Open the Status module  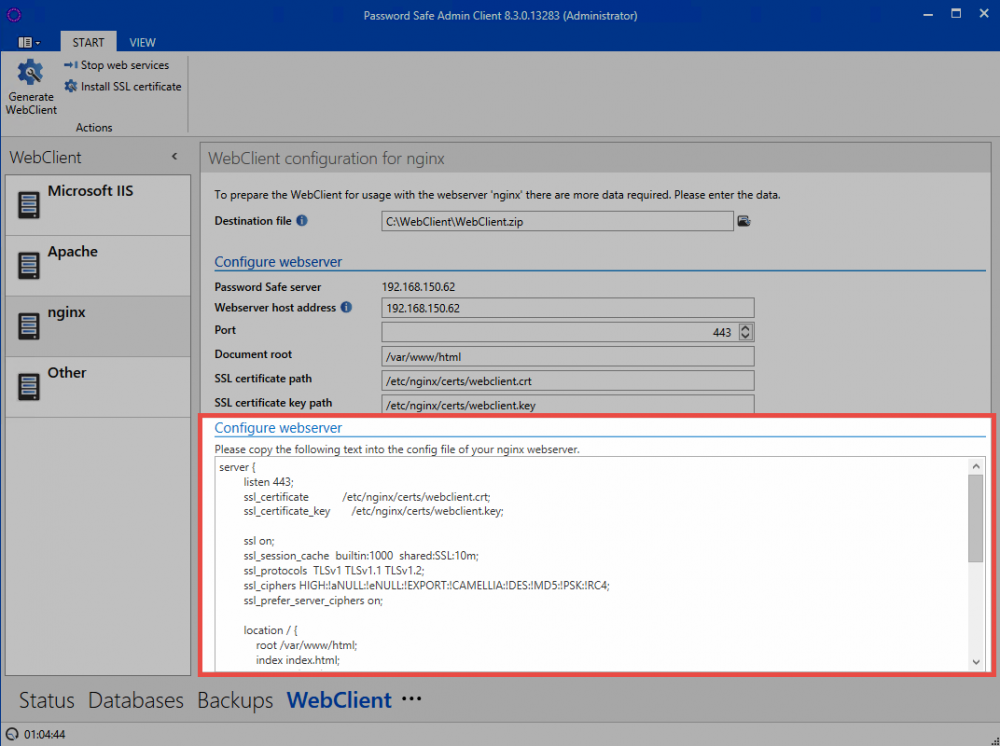tap(47, 700)
